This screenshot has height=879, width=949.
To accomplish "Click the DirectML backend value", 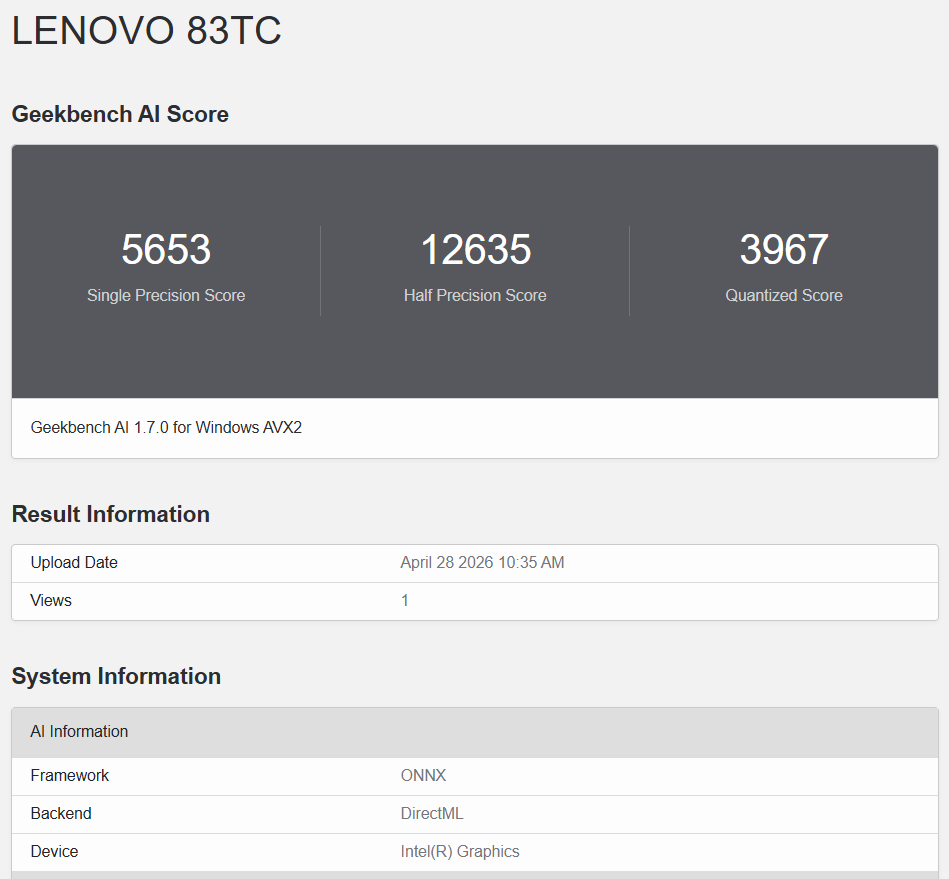I will click(432, 814).
